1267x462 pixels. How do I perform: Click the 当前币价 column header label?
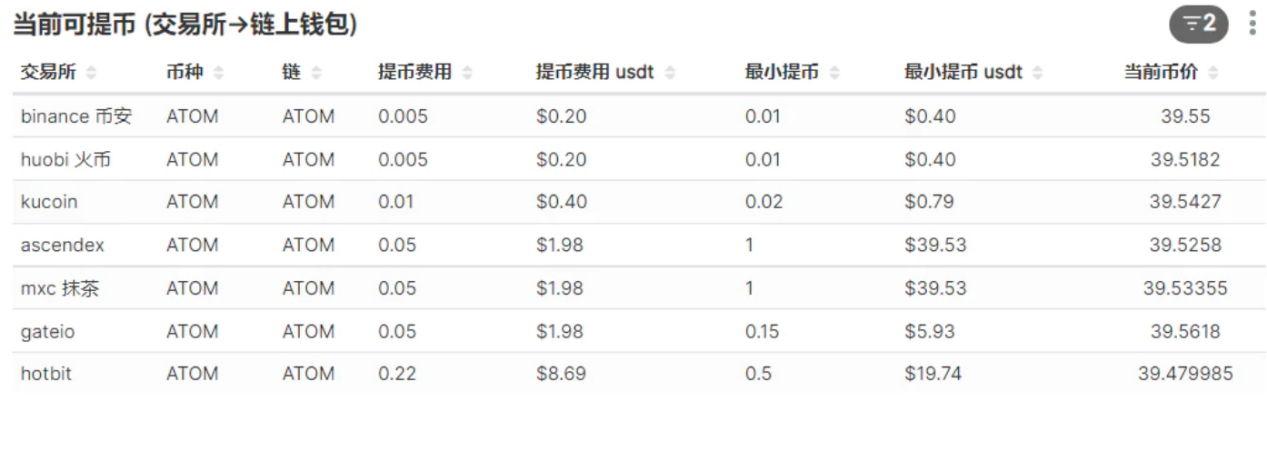1162,73
